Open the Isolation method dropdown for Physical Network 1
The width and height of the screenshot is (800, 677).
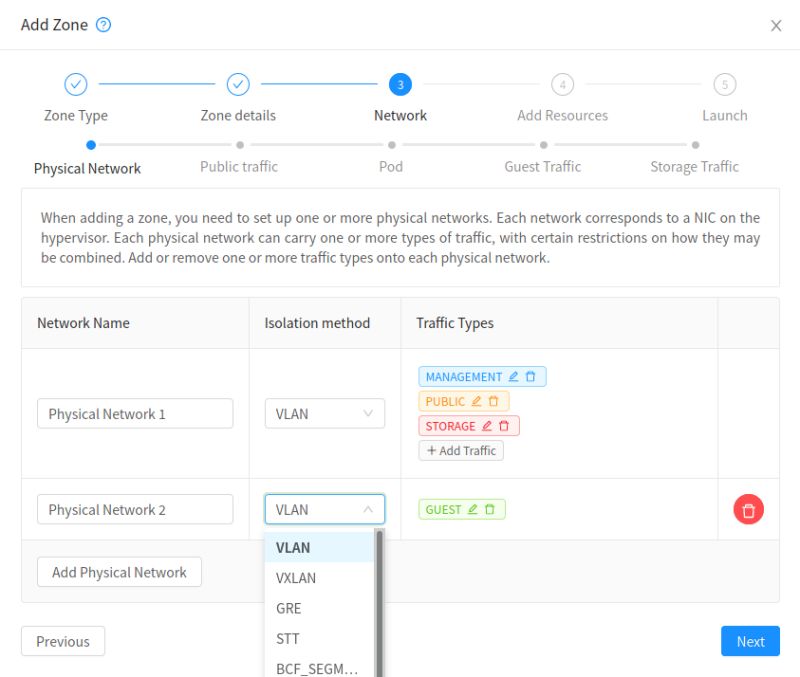pyautogui.click(x=324, y=413)
